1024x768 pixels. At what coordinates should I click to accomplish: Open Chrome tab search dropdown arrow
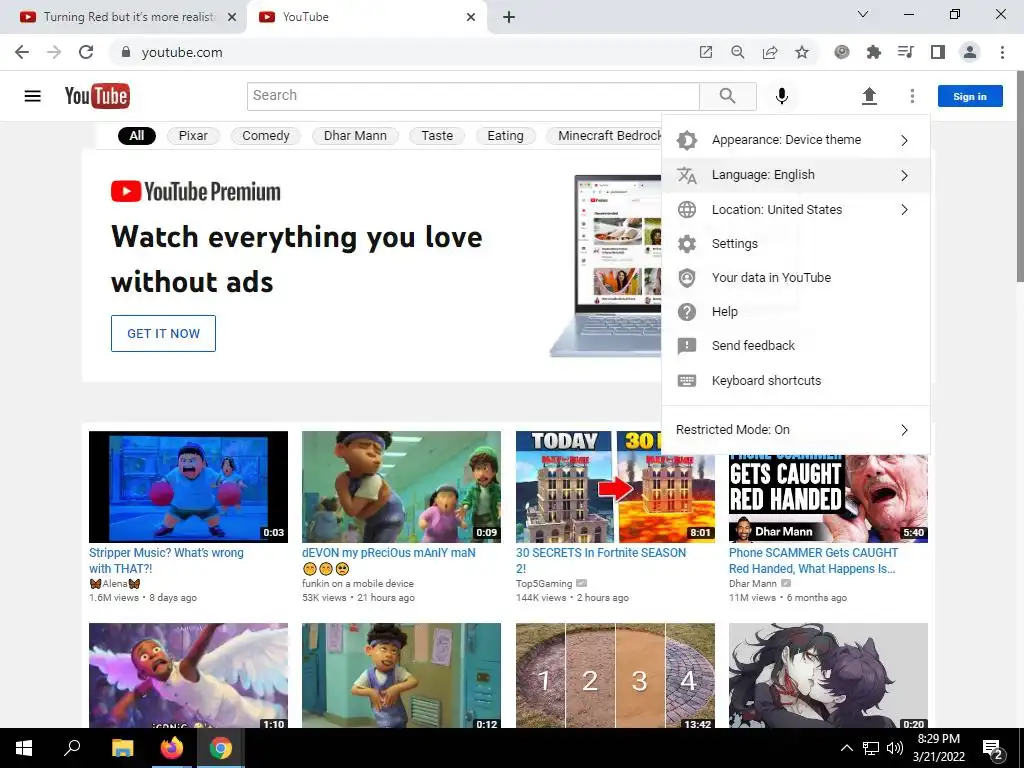tap(863, 14)
